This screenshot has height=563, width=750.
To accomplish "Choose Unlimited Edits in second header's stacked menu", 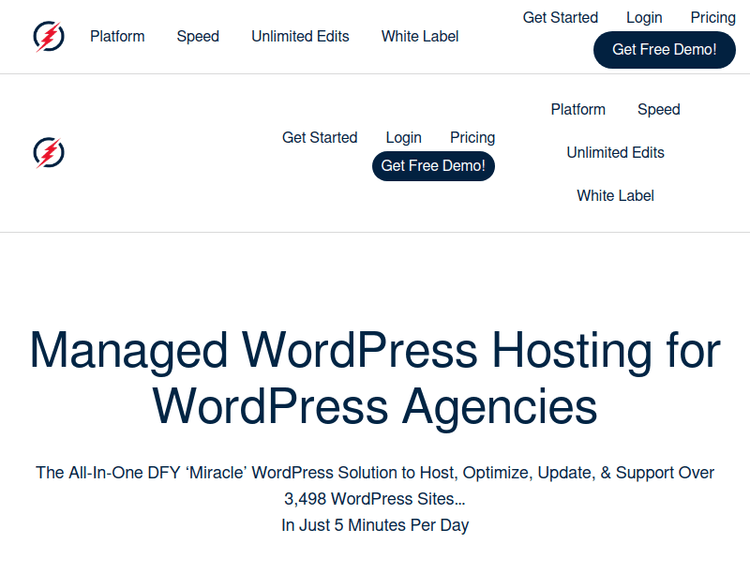I will (x=615, y=153).
